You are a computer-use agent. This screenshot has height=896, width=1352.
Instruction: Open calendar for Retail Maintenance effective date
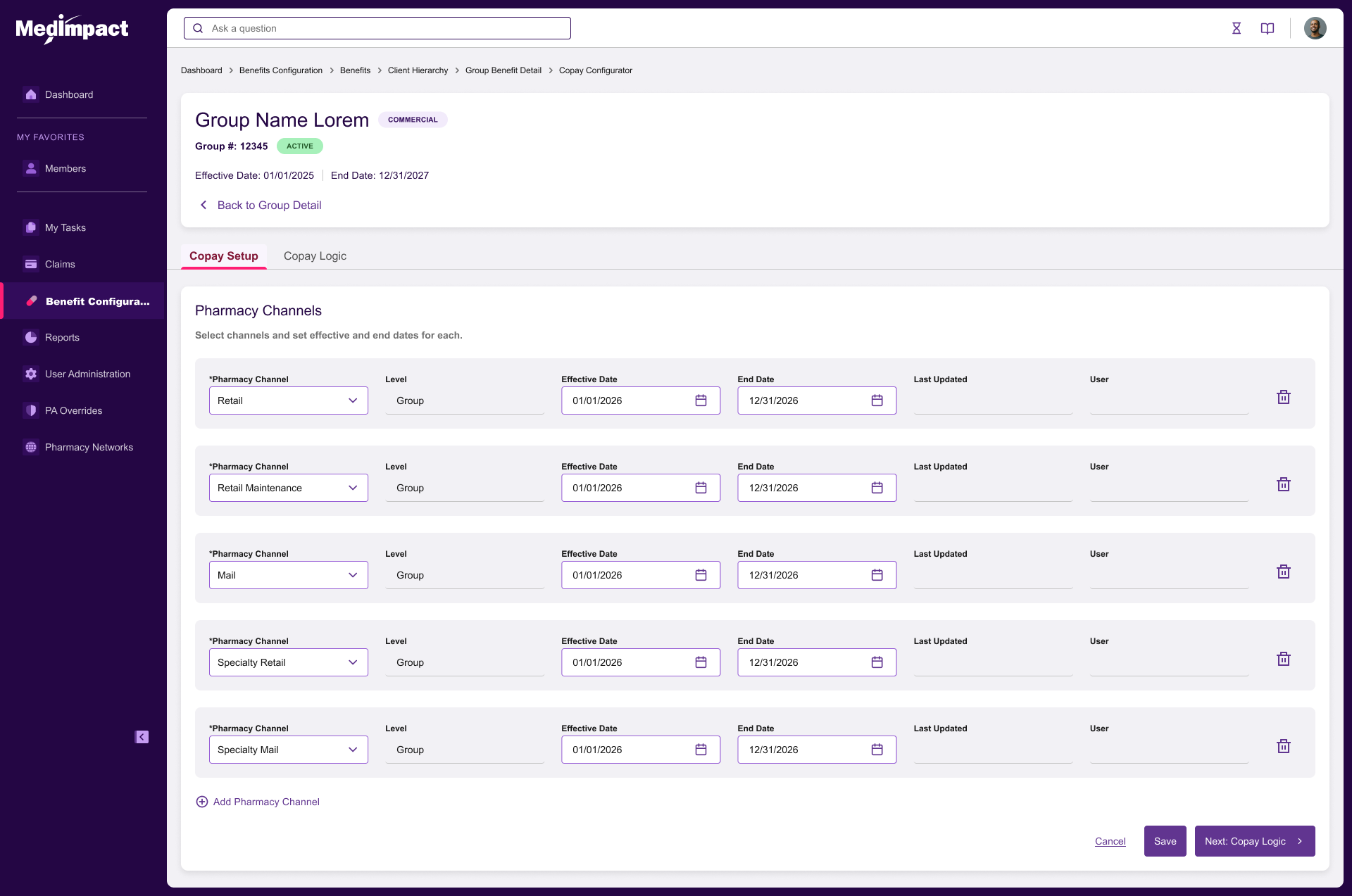point(701,488)
